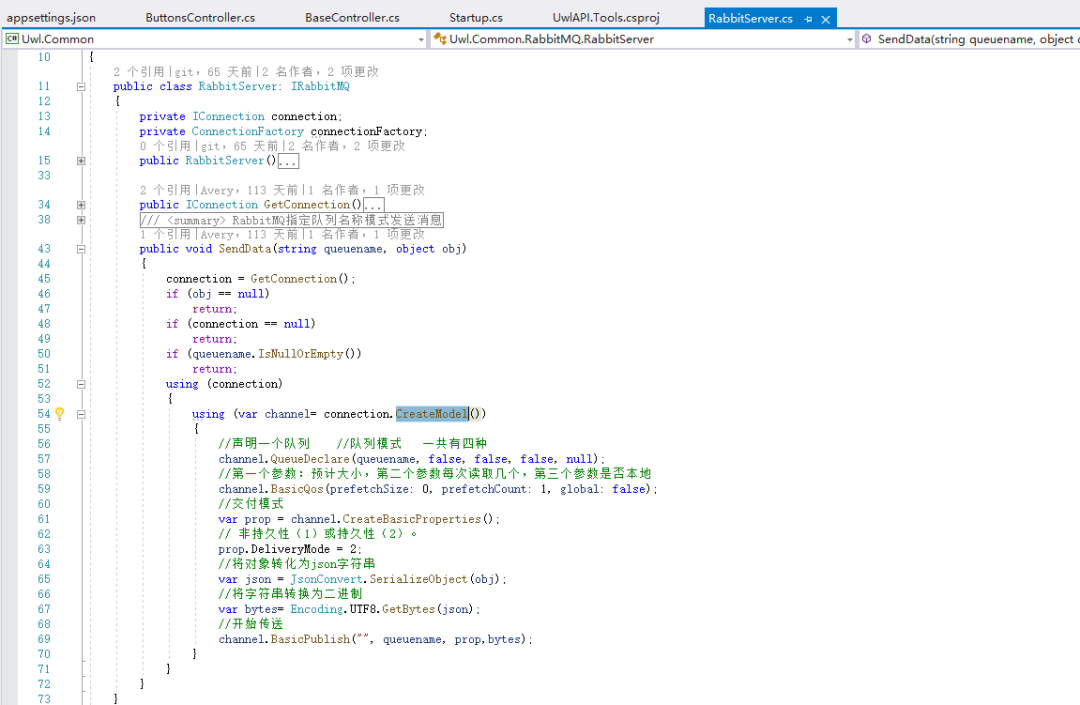Expand the summary comment block
The width and height of the screenshot is (1080, 705).
tap(81, 220)
